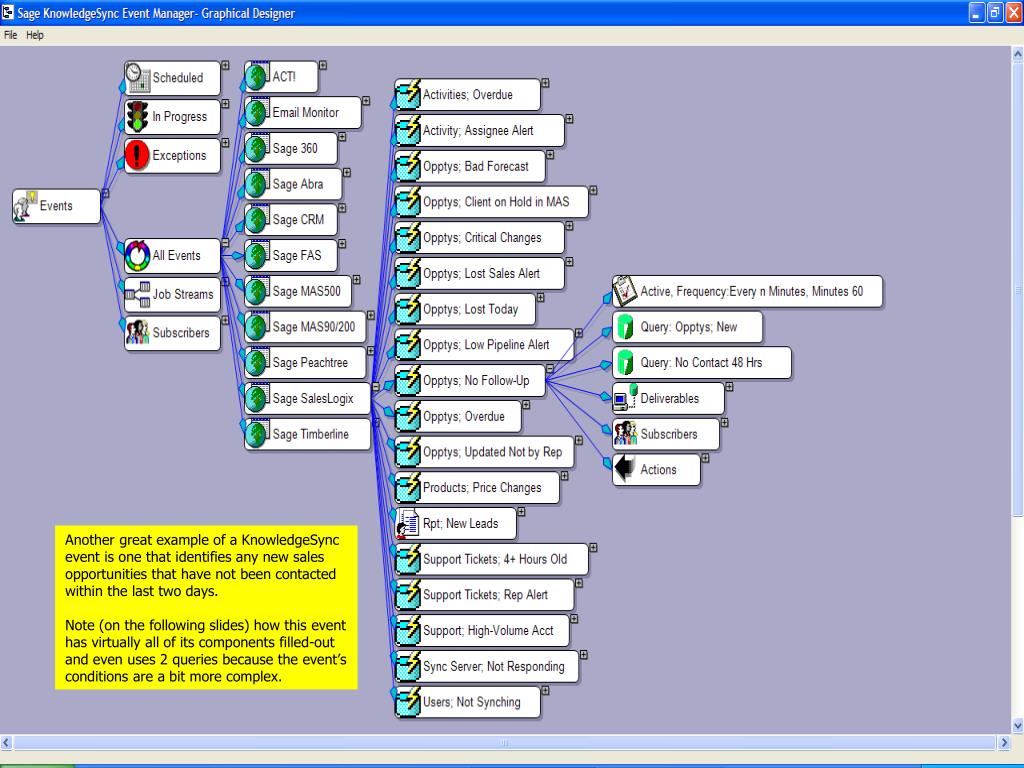Click the Subscribers people icon under No Follow-Up

(625, 434)
